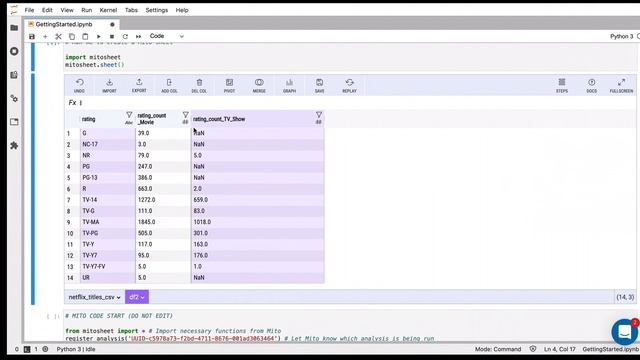This screenshot has width=640, height=360.
Task: Open the file browser sidebar
Action: point(14,28)
